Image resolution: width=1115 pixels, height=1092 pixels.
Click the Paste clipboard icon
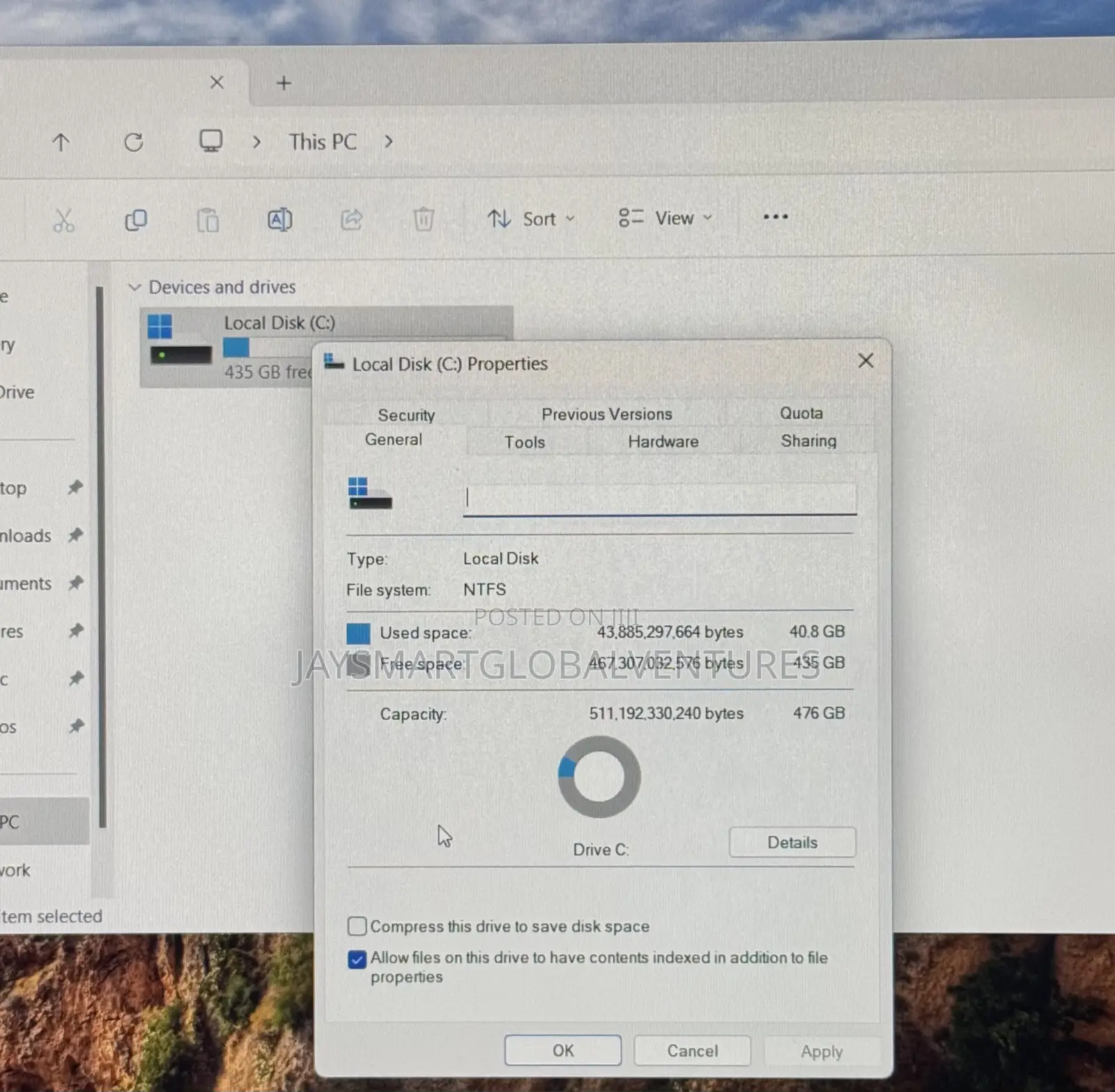[x=208, y=220]
